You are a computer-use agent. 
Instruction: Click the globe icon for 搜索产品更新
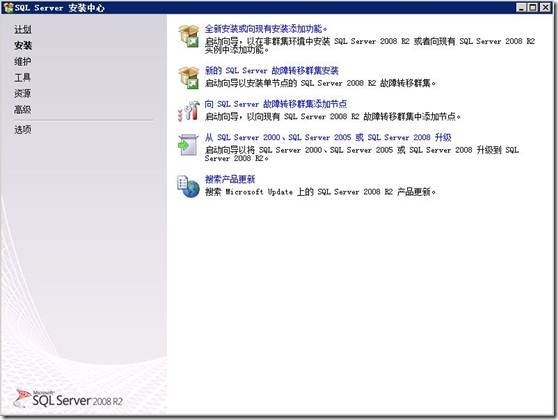(188, 187)
